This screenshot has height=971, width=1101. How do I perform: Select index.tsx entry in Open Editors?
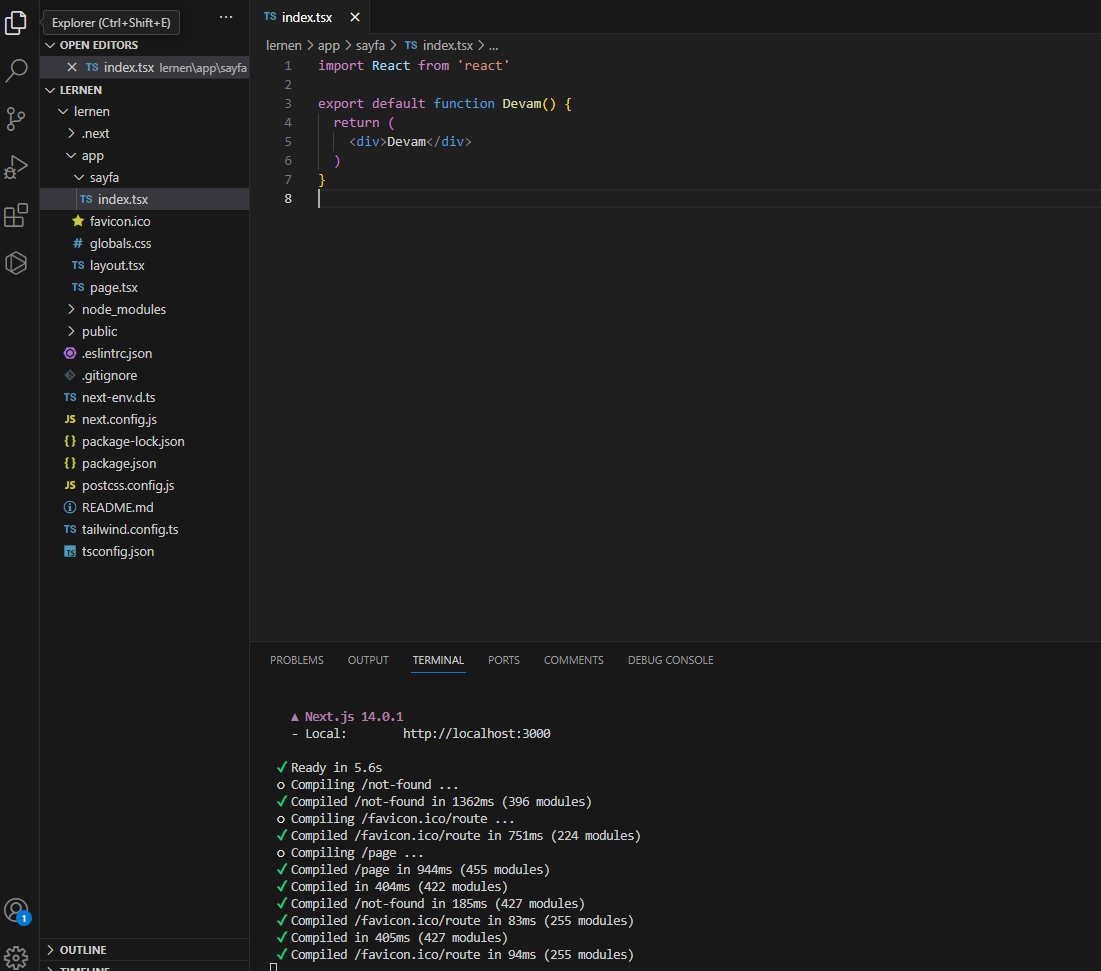pos(145,67)
